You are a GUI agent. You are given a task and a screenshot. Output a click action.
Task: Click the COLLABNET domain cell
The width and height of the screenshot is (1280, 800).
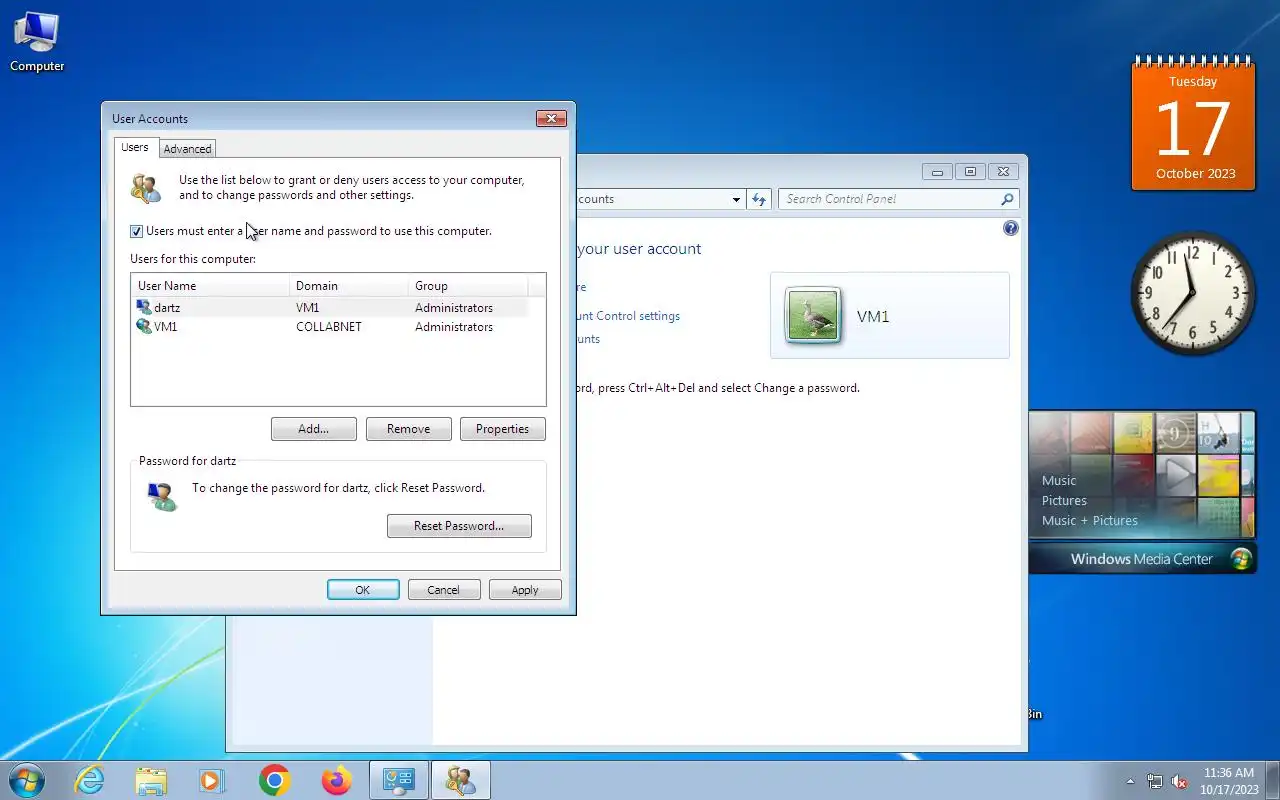tap(329, 327)
